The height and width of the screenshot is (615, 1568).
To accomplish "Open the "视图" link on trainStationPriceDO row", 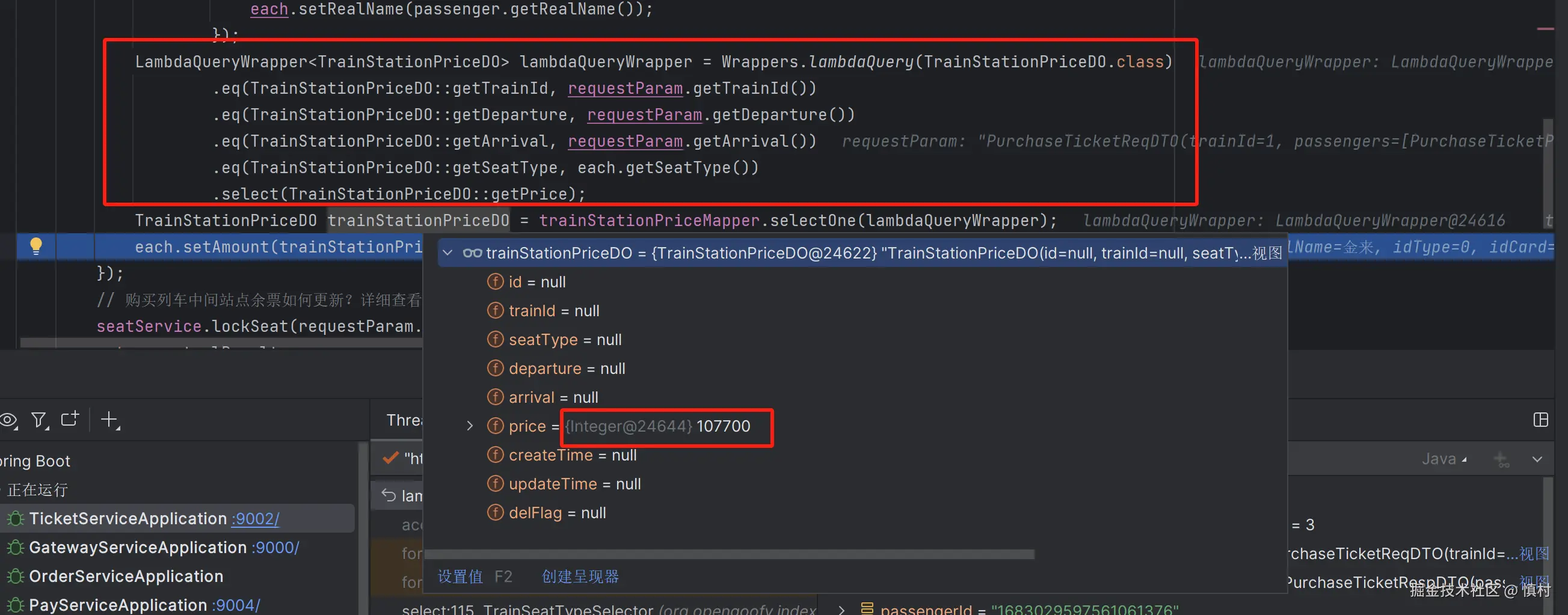I will (1267, 253).
